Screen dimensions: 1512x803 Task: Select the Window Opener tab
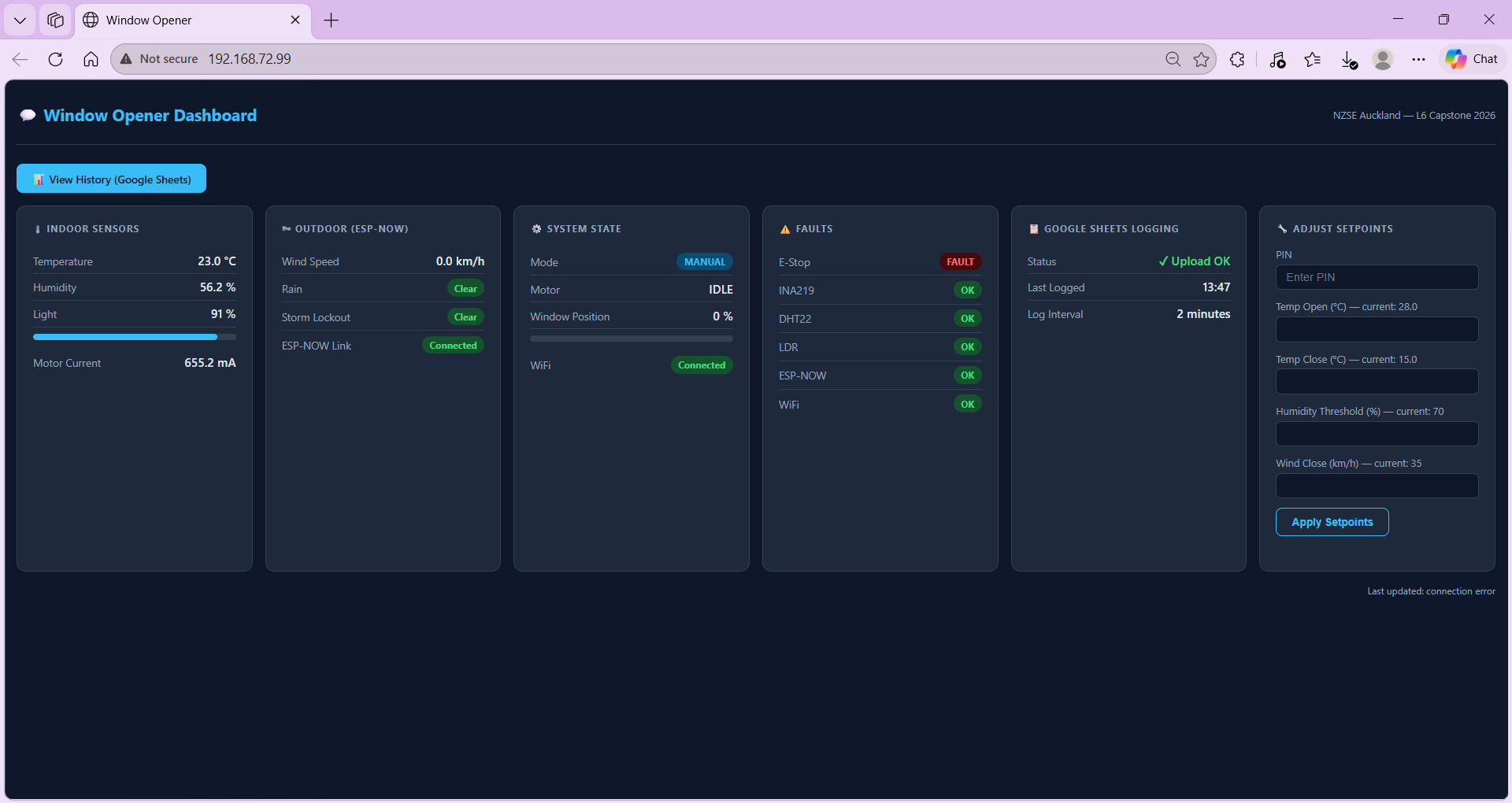point(193,20)
